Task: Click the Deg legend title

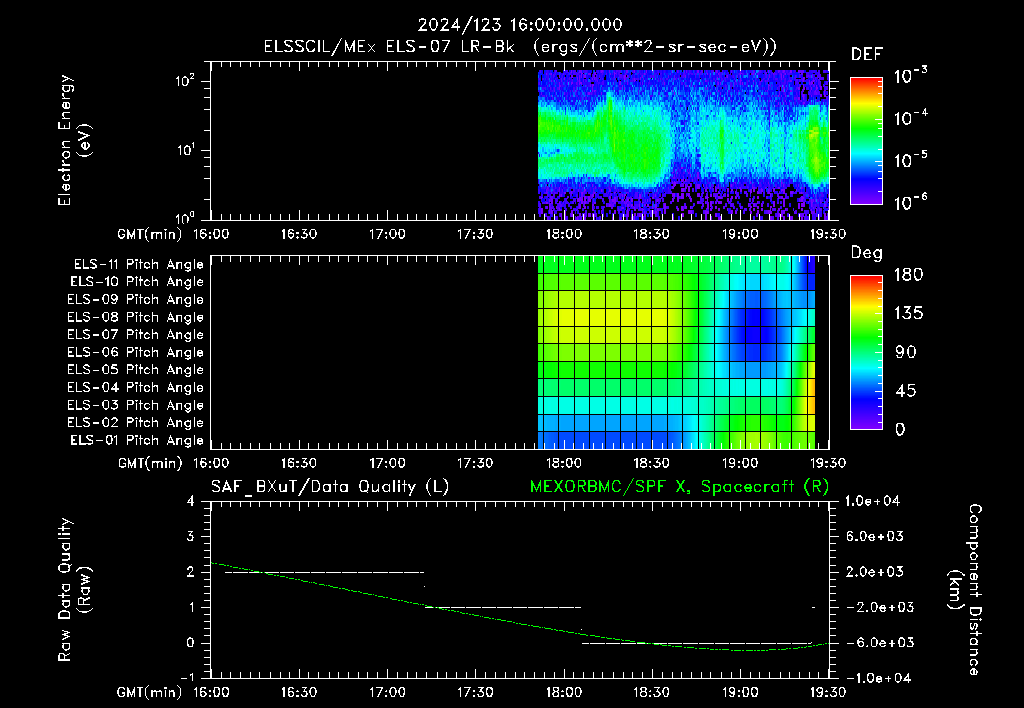Action: [867, 253]
